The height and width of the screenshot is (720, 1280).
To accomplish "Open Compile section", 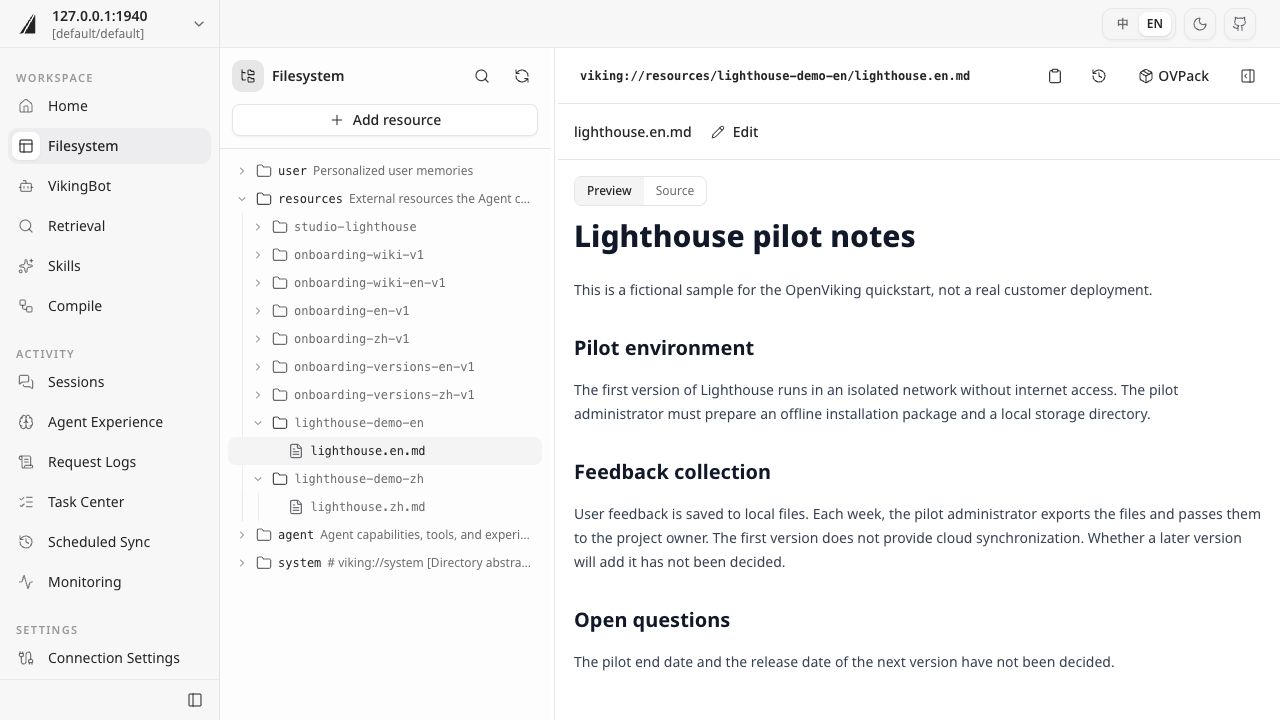I will (x=110, y=306).
